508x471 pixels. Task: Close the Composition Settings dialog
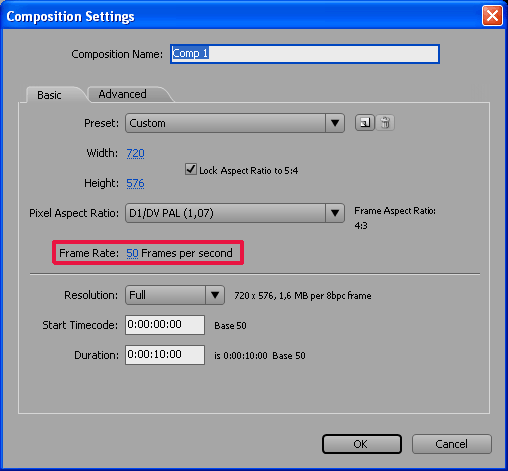(492, 15)
